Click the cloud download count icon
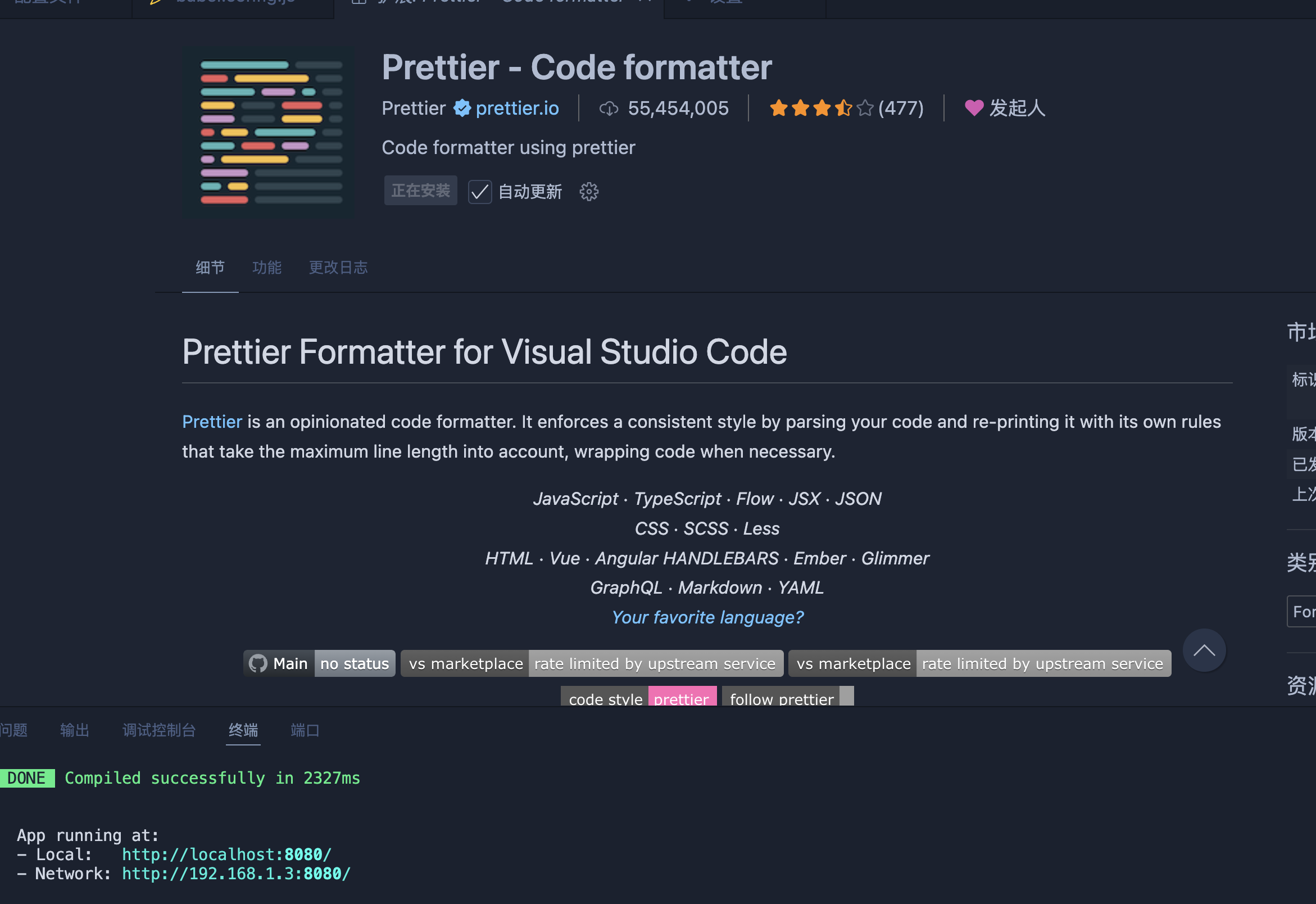 [x=608, y=107]
